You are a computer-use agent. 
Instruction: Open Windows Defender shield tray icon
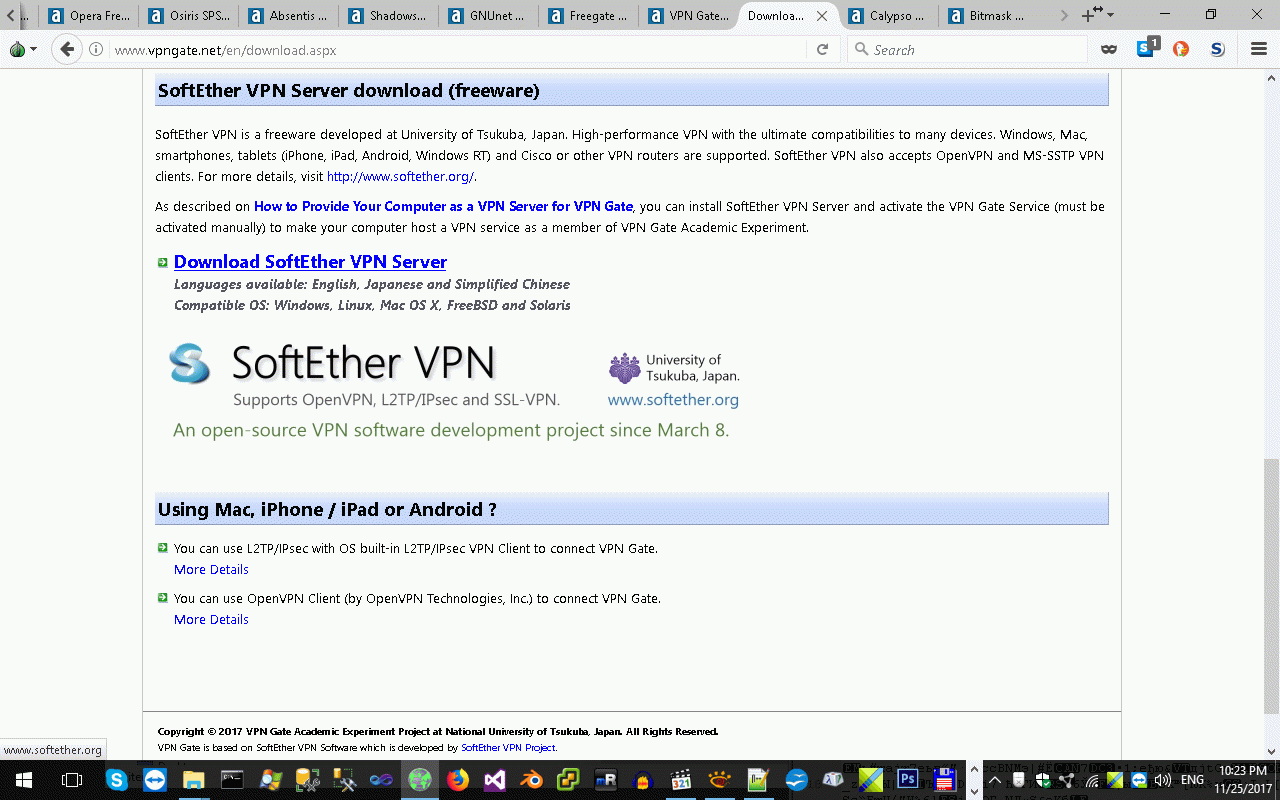[x=1043, y=780]
